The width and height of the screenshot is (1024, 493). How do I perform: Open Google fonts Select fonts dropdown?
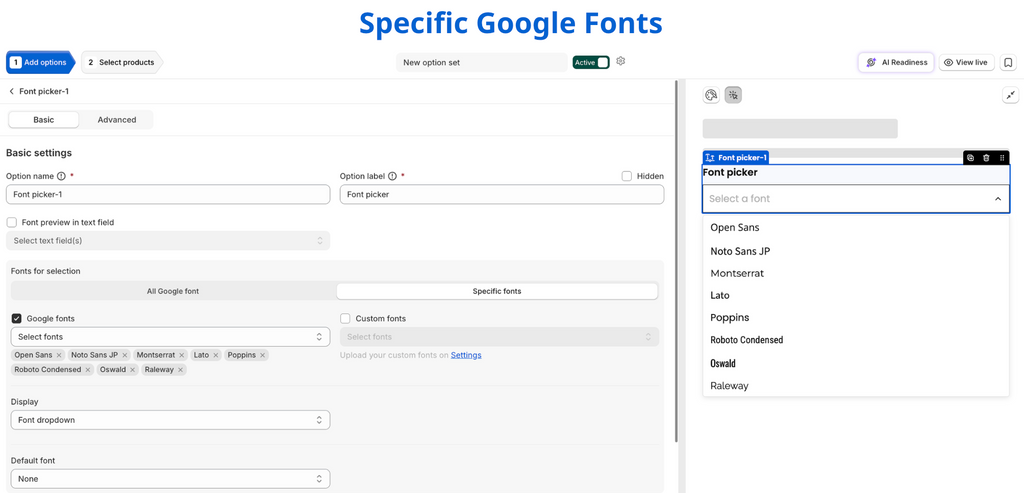click(170, 337)
